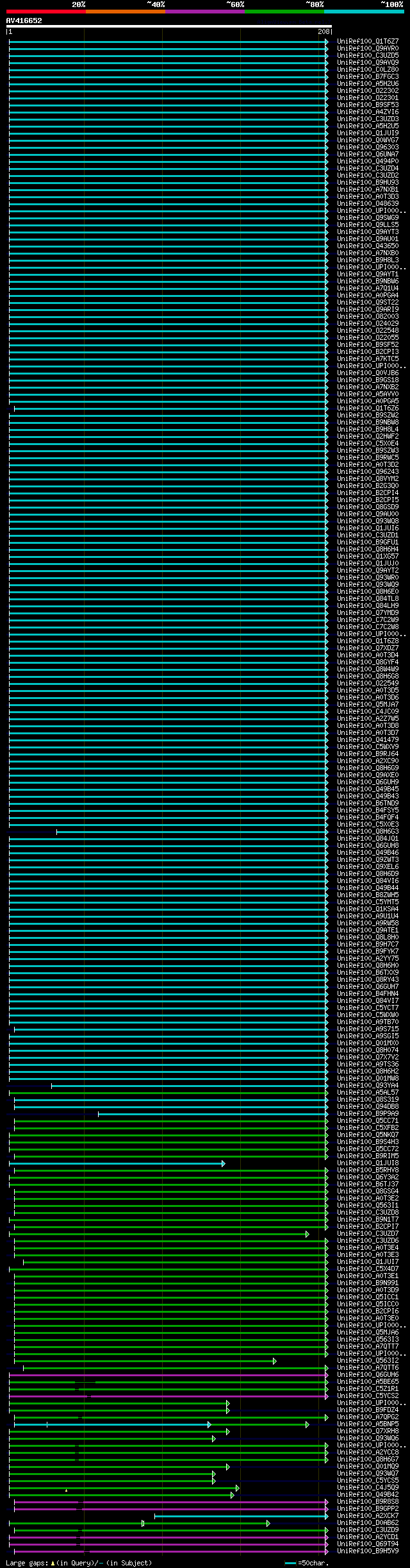The height and width of the screenshot is (1568, 410).
Task: Click the white query sequence bar
Action: 169,26
